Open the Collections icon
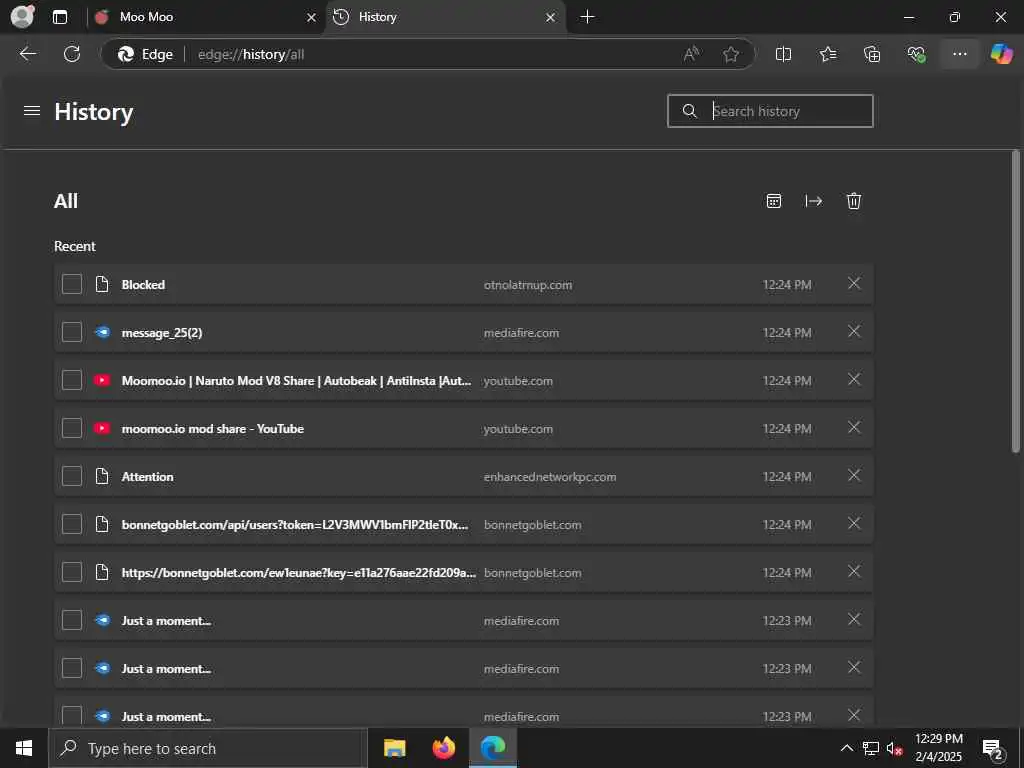 (x=872, y=54)
